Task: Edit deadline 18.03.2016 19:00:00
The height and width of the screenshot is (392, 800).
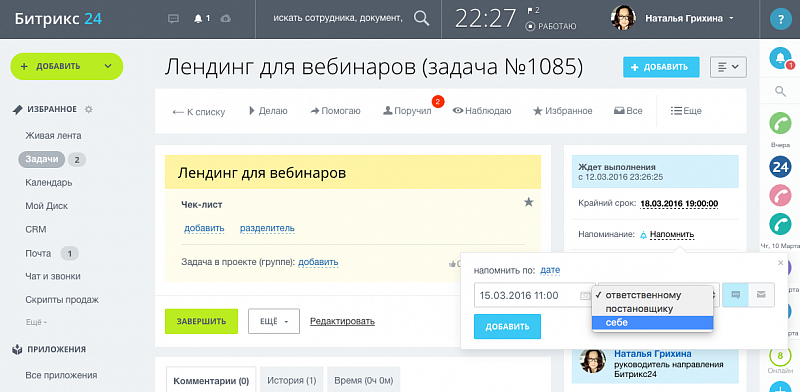Action: tap(679, 204)
